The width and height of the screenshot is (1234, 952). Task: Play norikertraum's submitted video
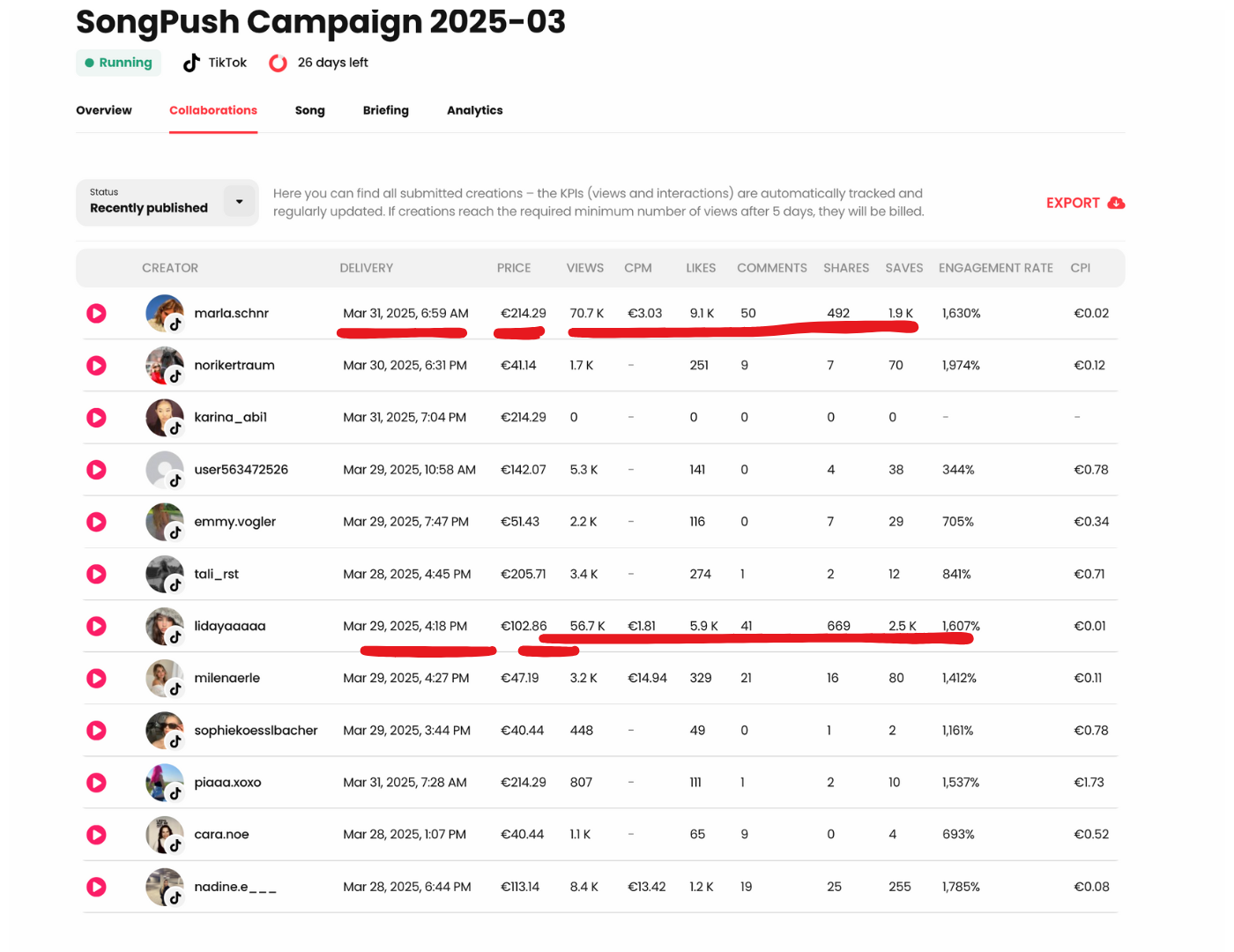coord(97,365)
